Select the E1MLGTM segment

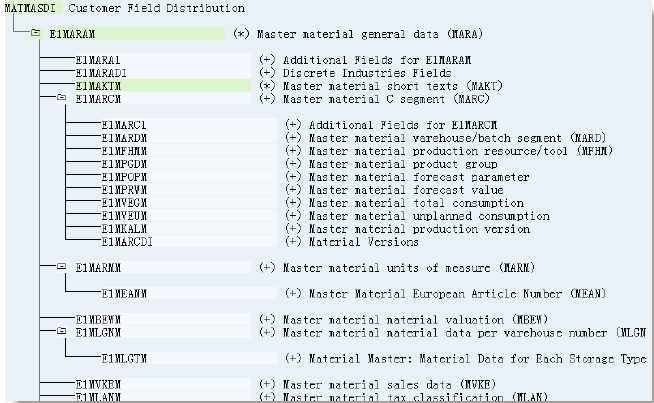[124, 358]
